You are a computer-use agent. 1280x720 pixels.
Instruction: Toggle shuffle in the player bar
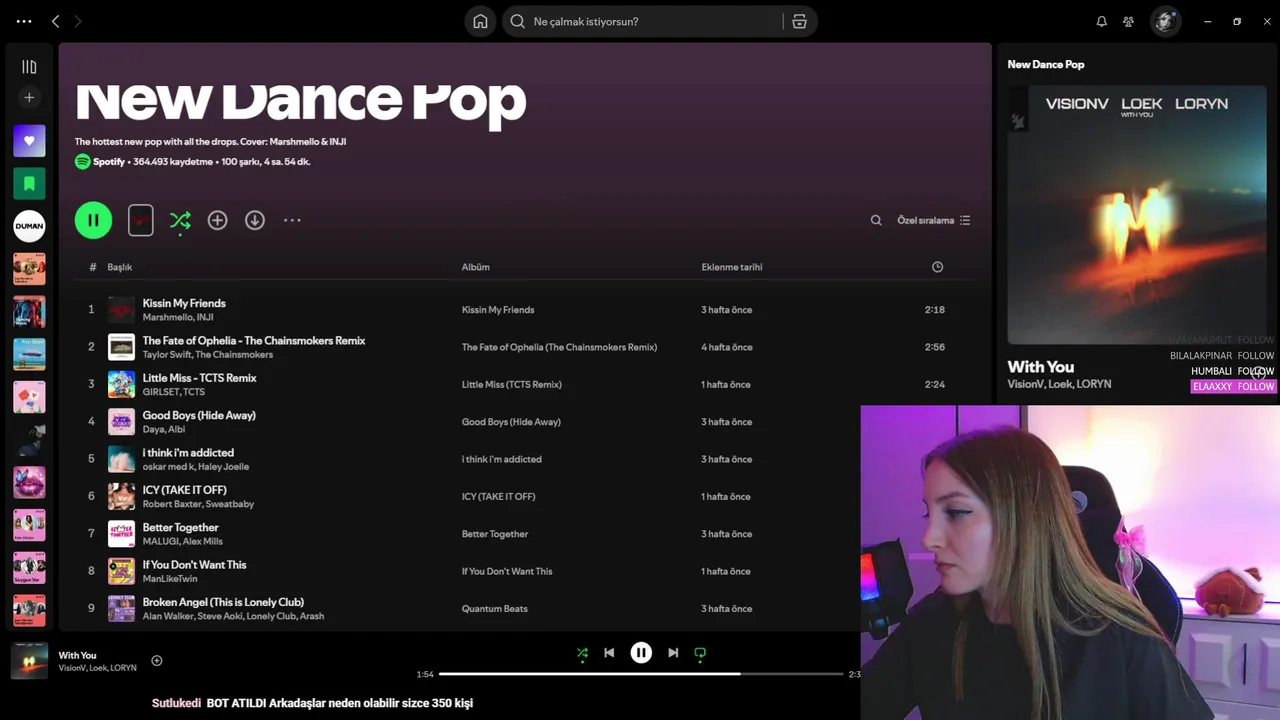[582, 653]
